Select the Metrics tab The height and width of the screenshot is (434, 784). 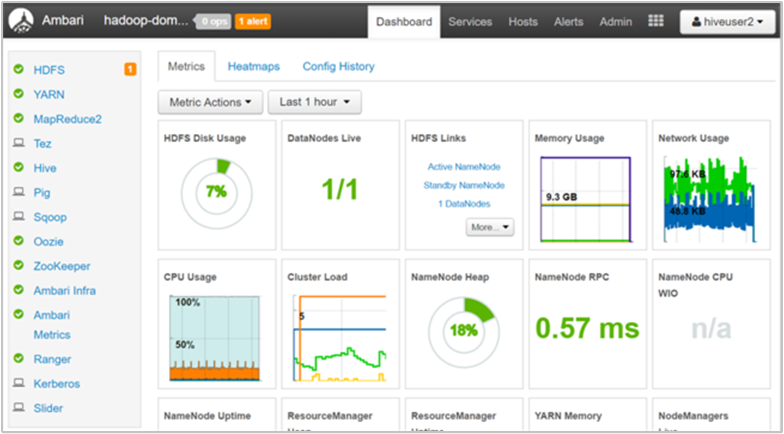click(186, 66)
